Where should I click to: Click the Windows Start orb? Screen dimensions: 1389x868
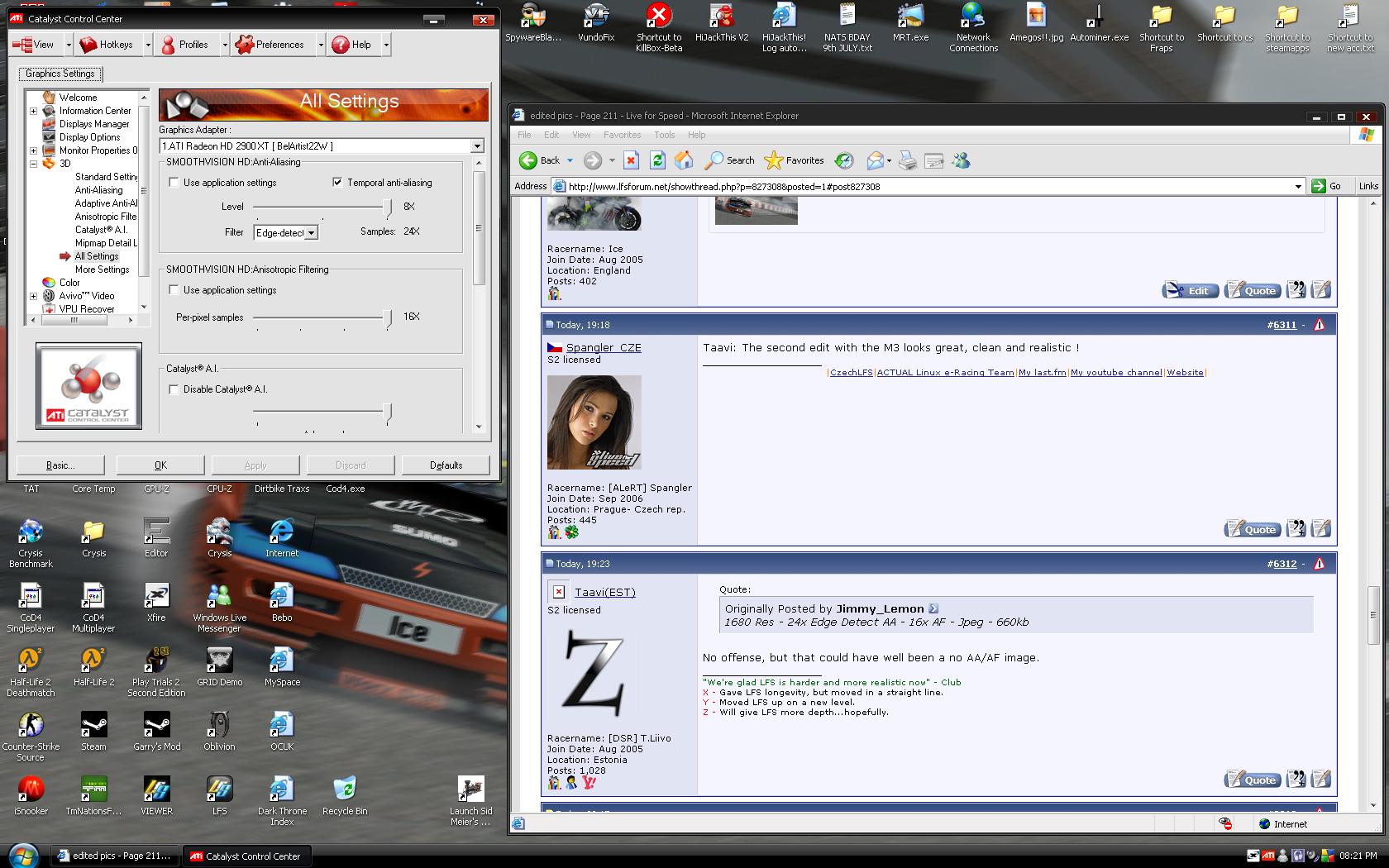point(22,855)
